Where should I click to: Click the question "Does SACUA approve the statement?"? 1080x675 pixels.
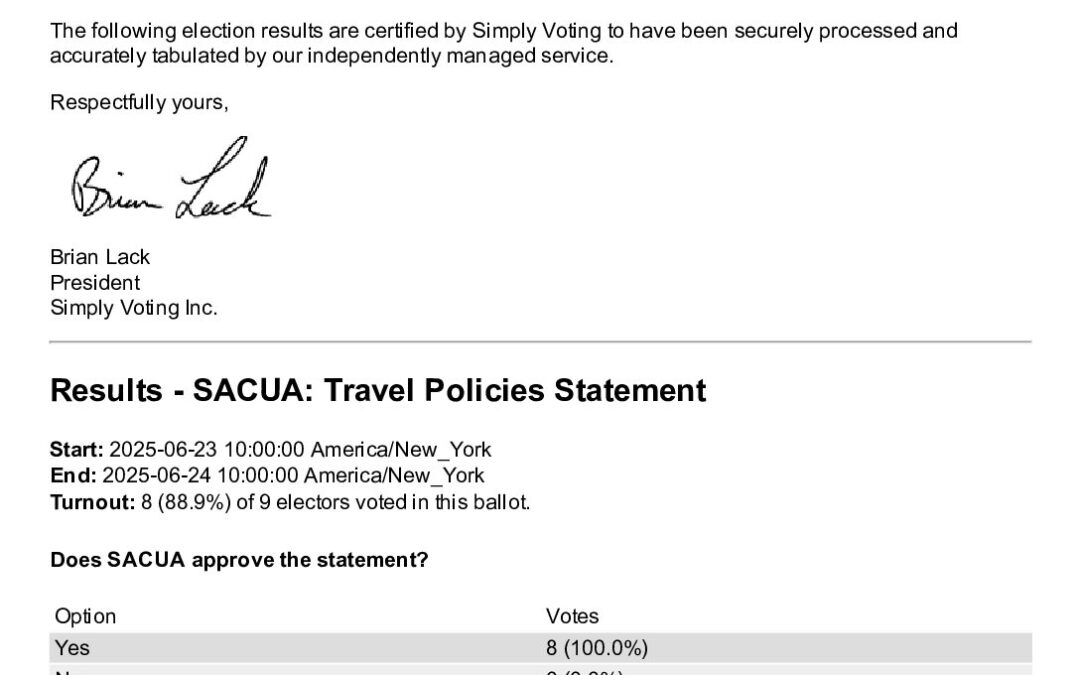[239, 560]
